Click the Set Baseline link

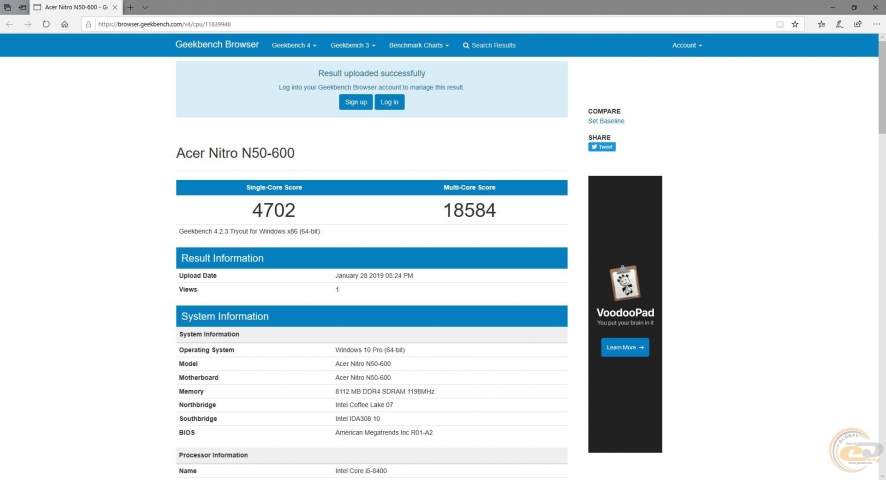606,121
